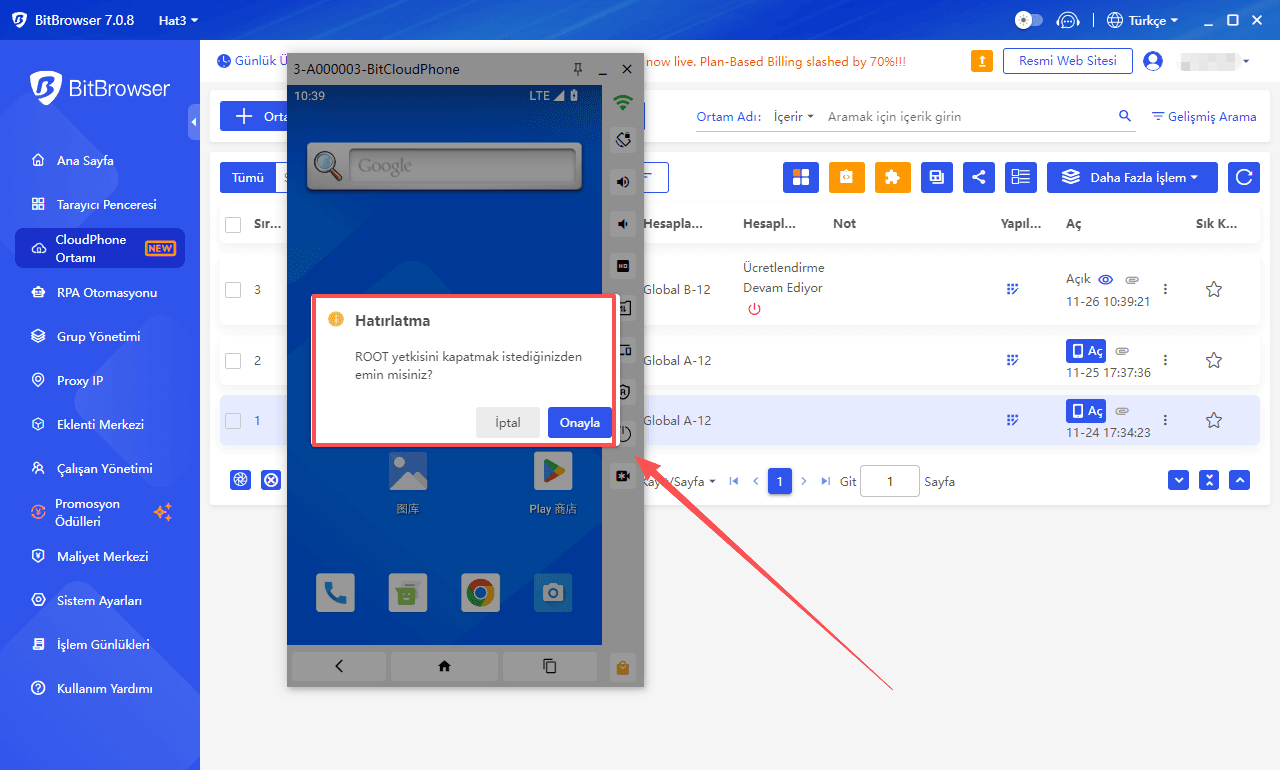Go to Proxy IP in sidebar
1280x770 pixels.
tap(79, 381)
